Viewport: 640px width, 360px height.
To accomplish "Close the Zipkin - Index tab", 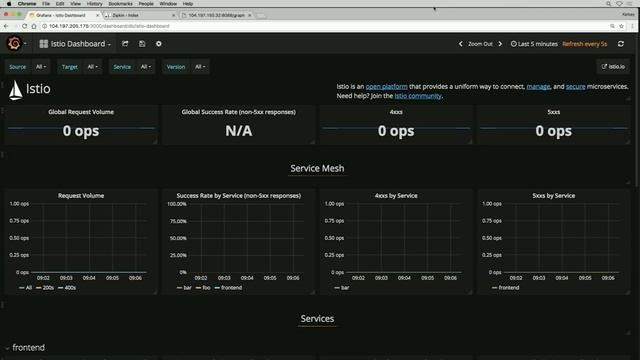I will click(173, 15).
